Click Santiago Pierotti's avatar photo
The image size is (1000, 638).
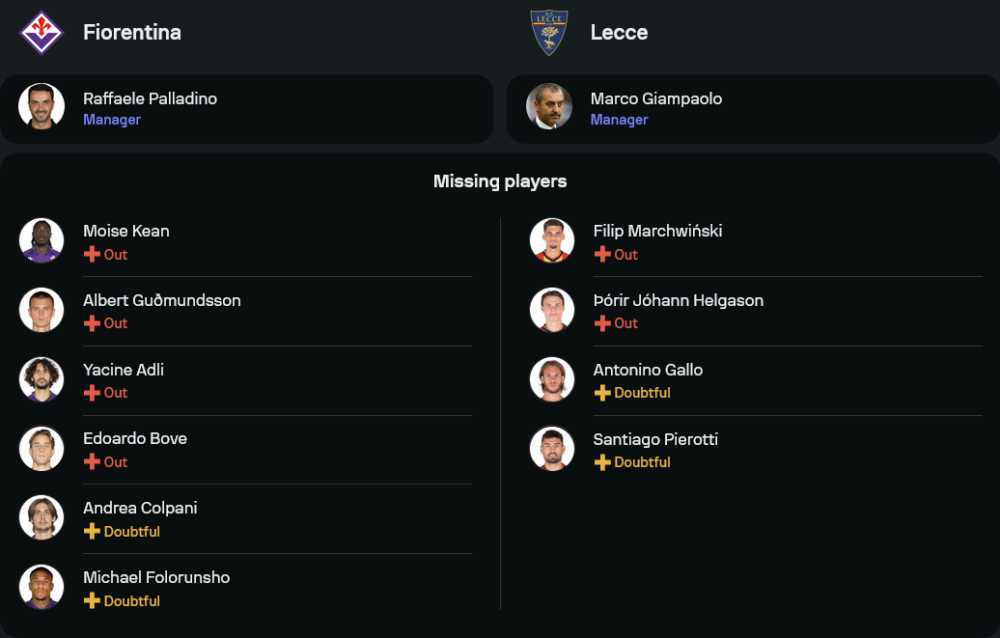coord(552,449)
